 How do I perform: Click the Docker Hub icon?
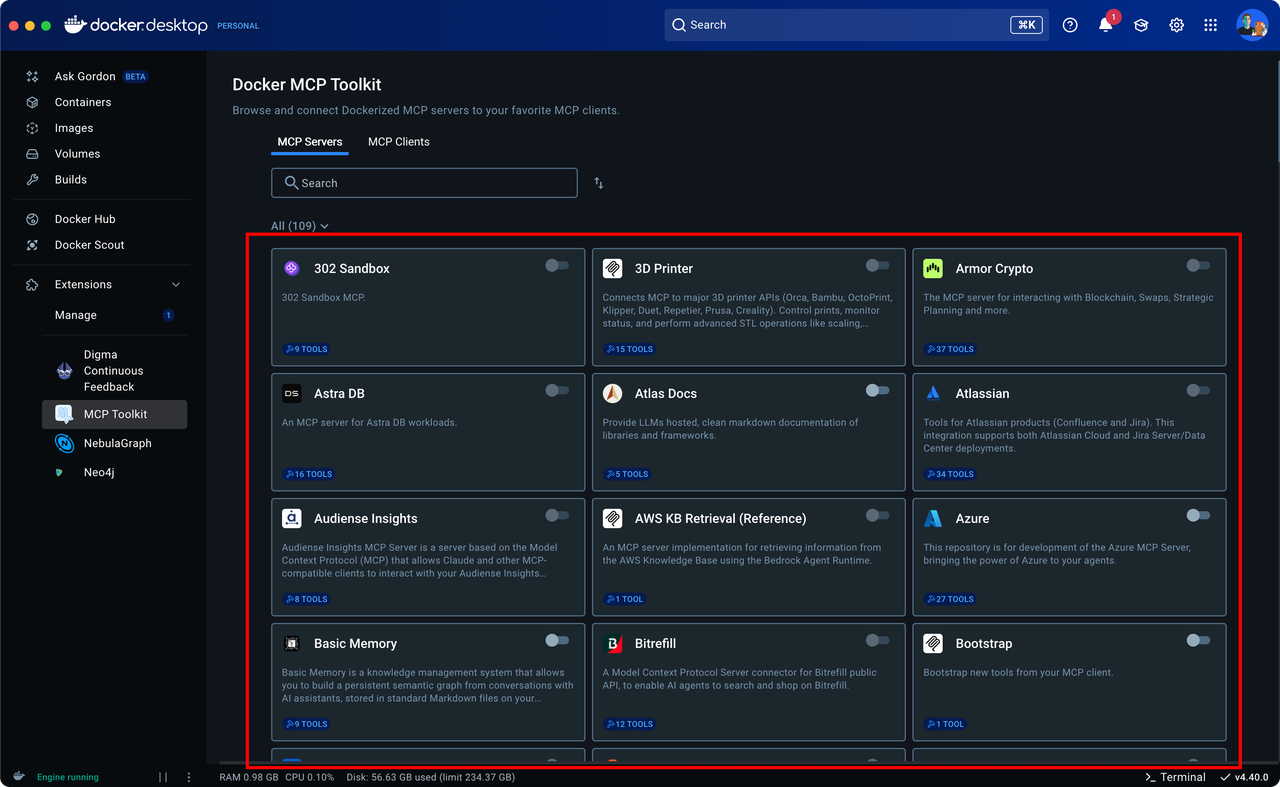click(32, 219)
